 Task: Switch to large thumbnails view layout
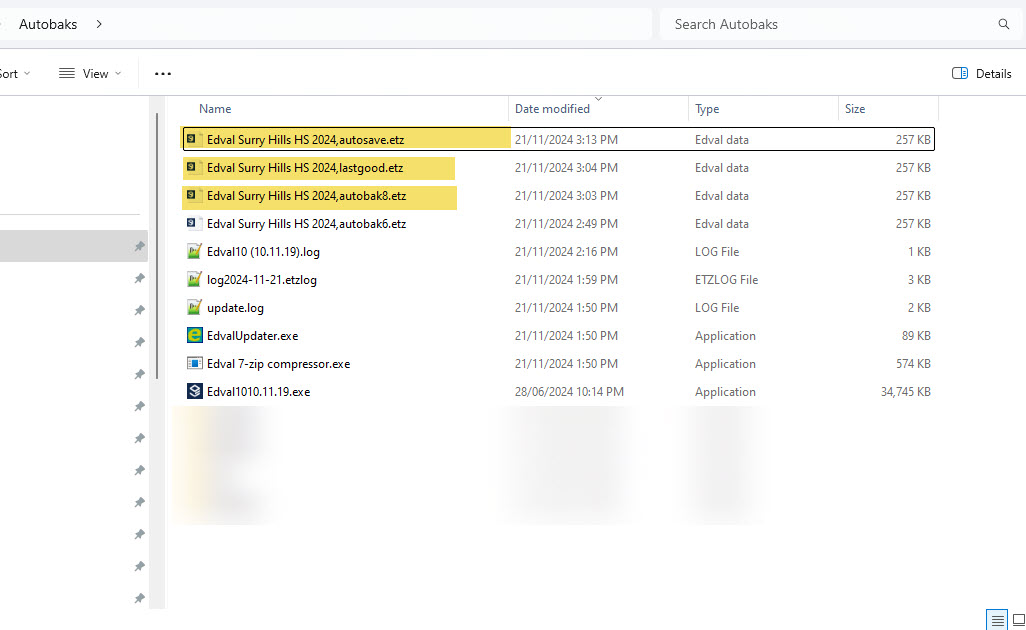click(1018, 620)
